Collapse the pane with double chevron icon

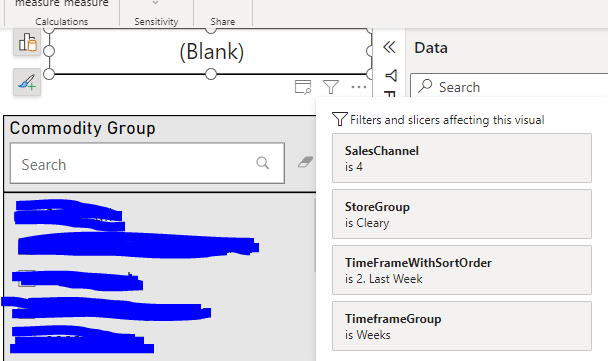coord(389,47)
